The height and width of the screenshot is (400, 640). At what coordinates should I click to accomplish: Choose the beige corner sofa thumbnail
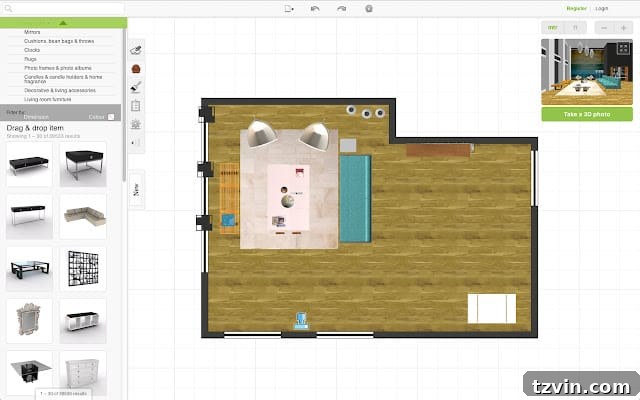(x=83, y=216)
